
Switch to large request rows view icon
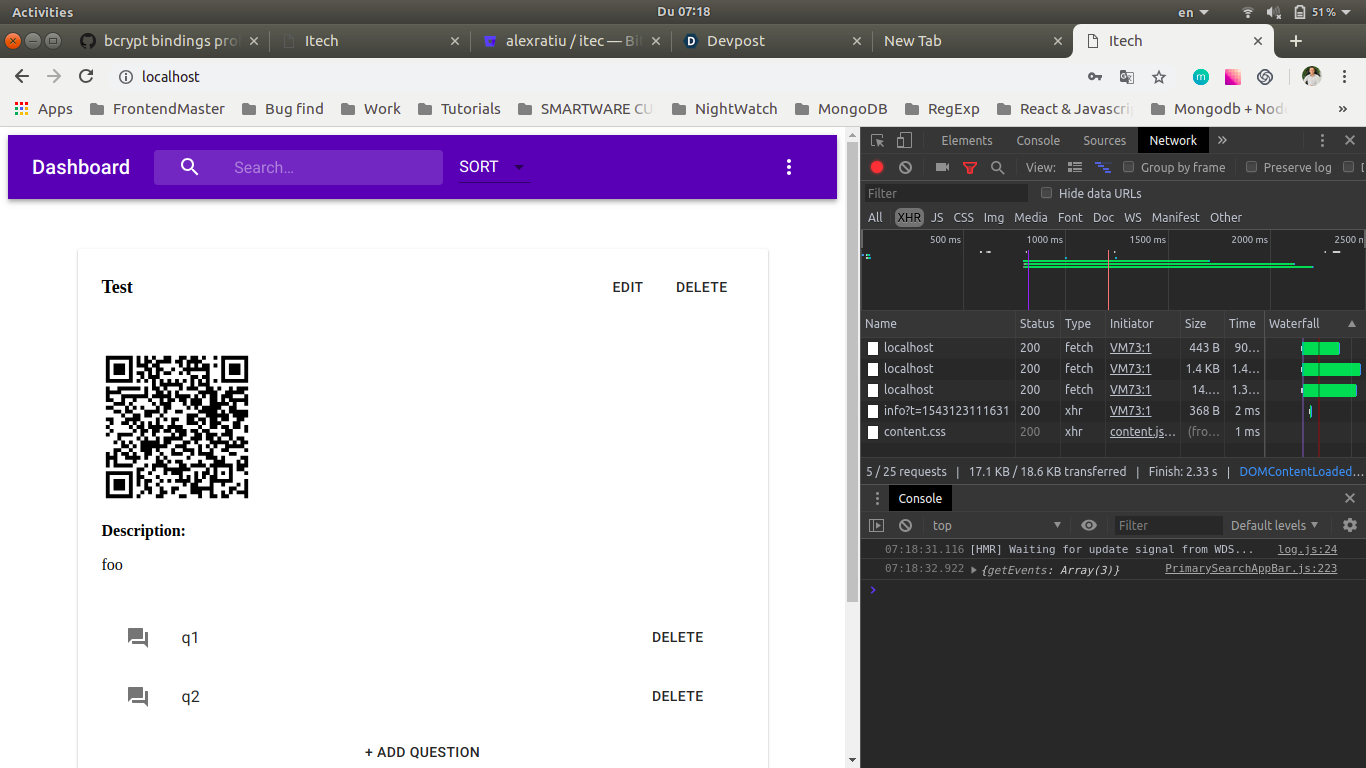(x=1075, y=168)
